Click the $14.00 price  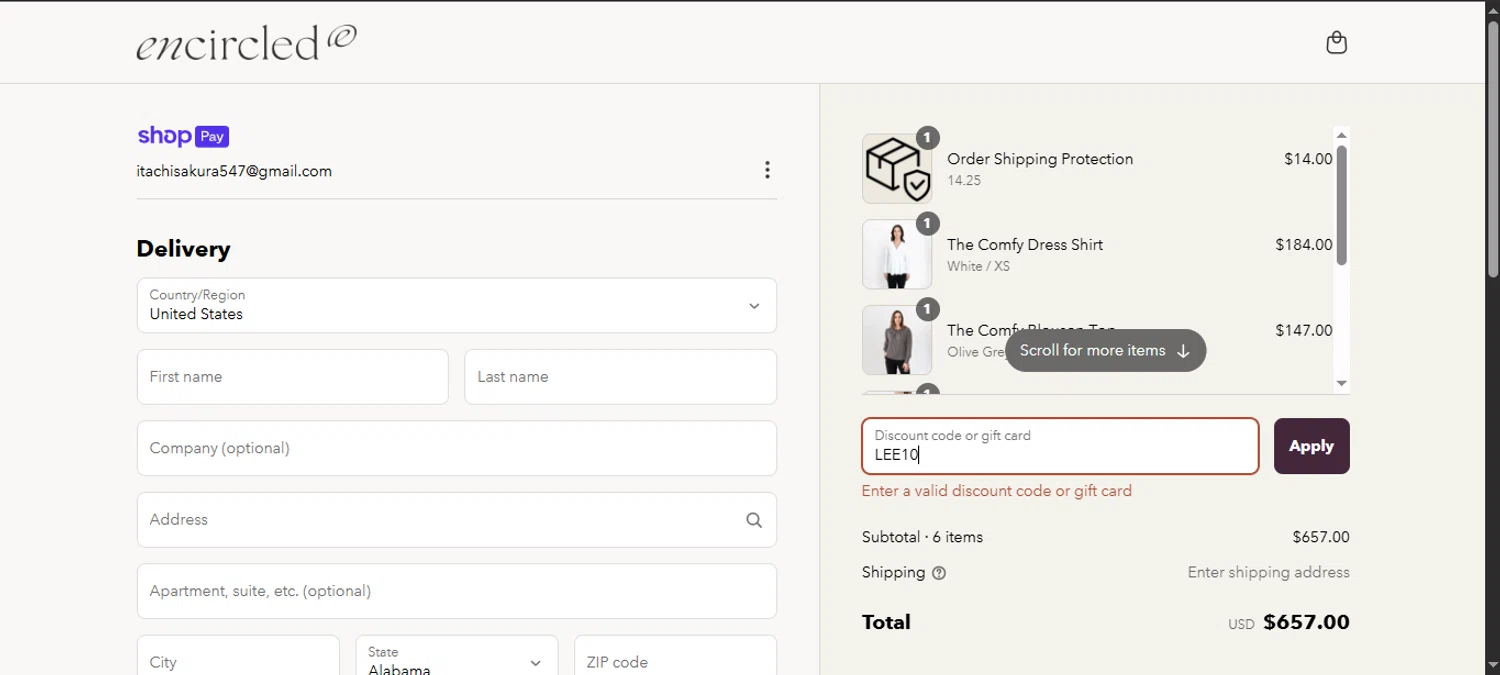pyautogui.click(x=1308, y=159)
